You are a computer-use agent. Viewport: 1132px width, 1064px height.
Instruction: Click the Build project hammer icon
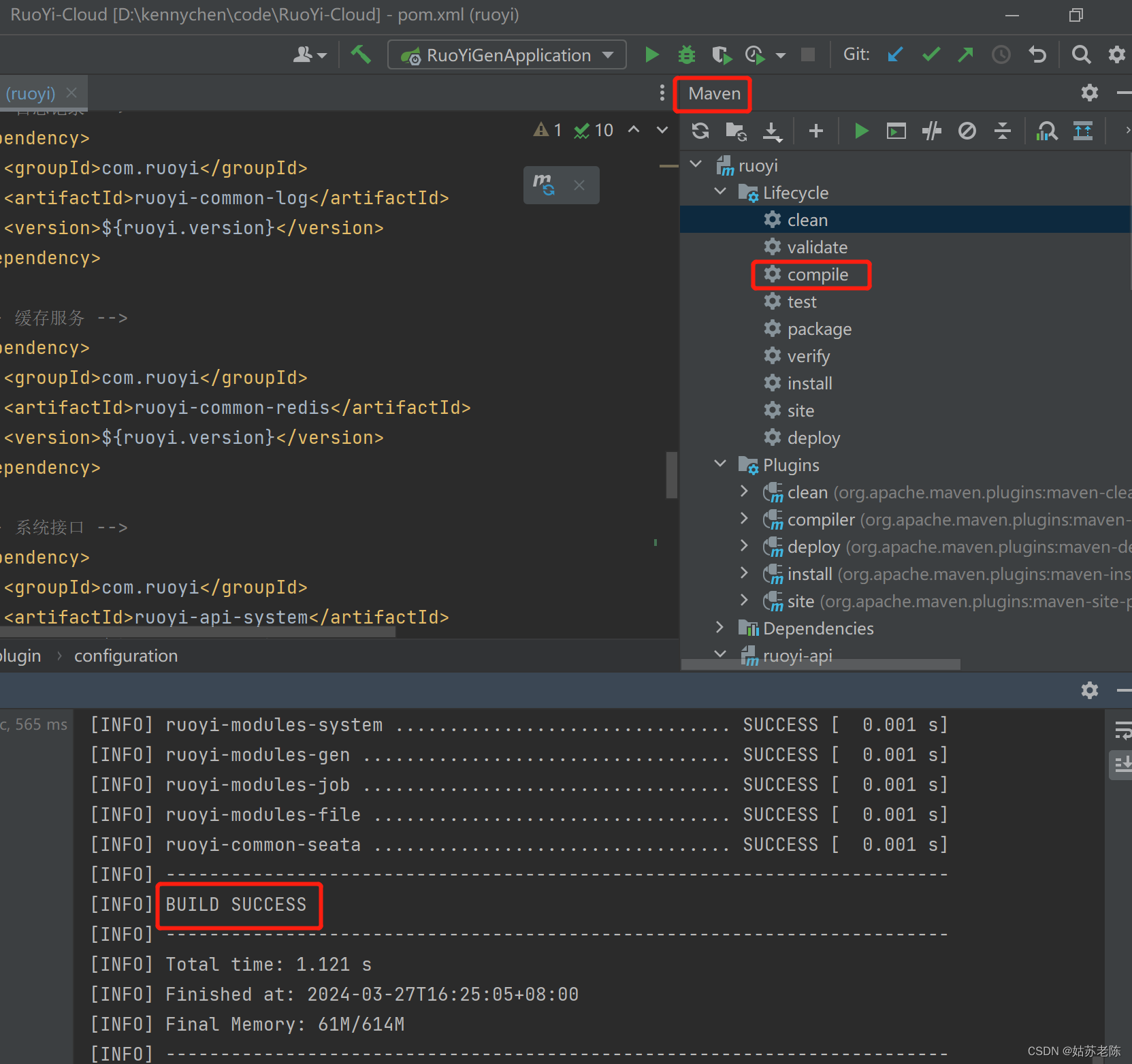tap(361, 54)
